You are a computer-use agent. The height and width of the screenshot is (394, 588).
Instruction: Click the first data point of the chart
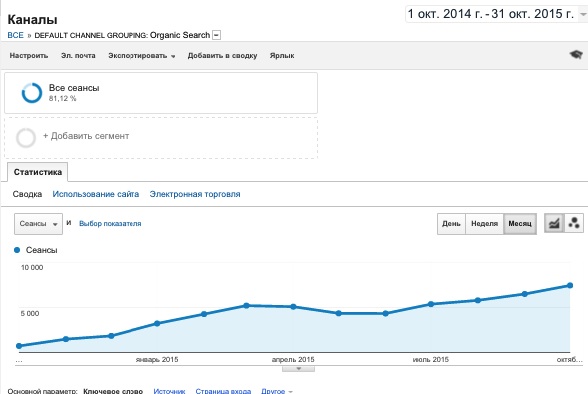coord(19,346)
